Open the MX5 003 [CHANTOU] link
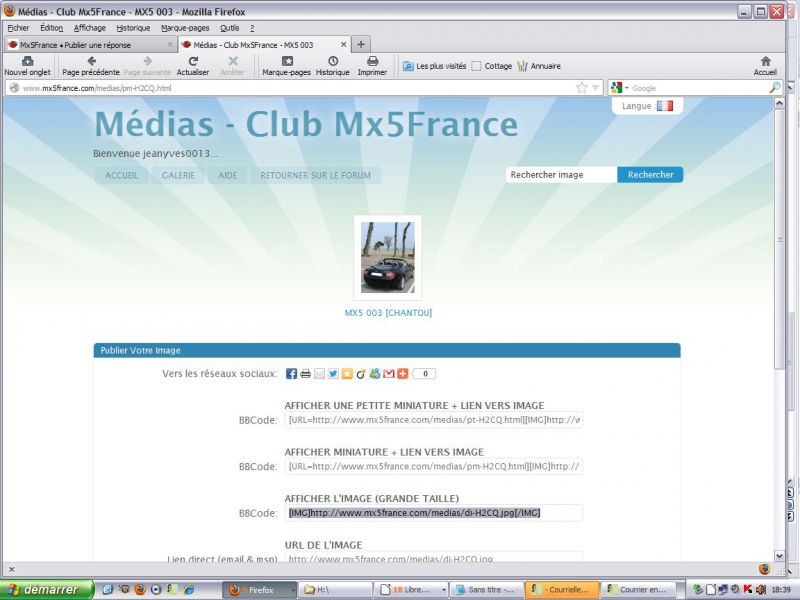This screenshot has width=800, height=600. (x=388, y=313)
